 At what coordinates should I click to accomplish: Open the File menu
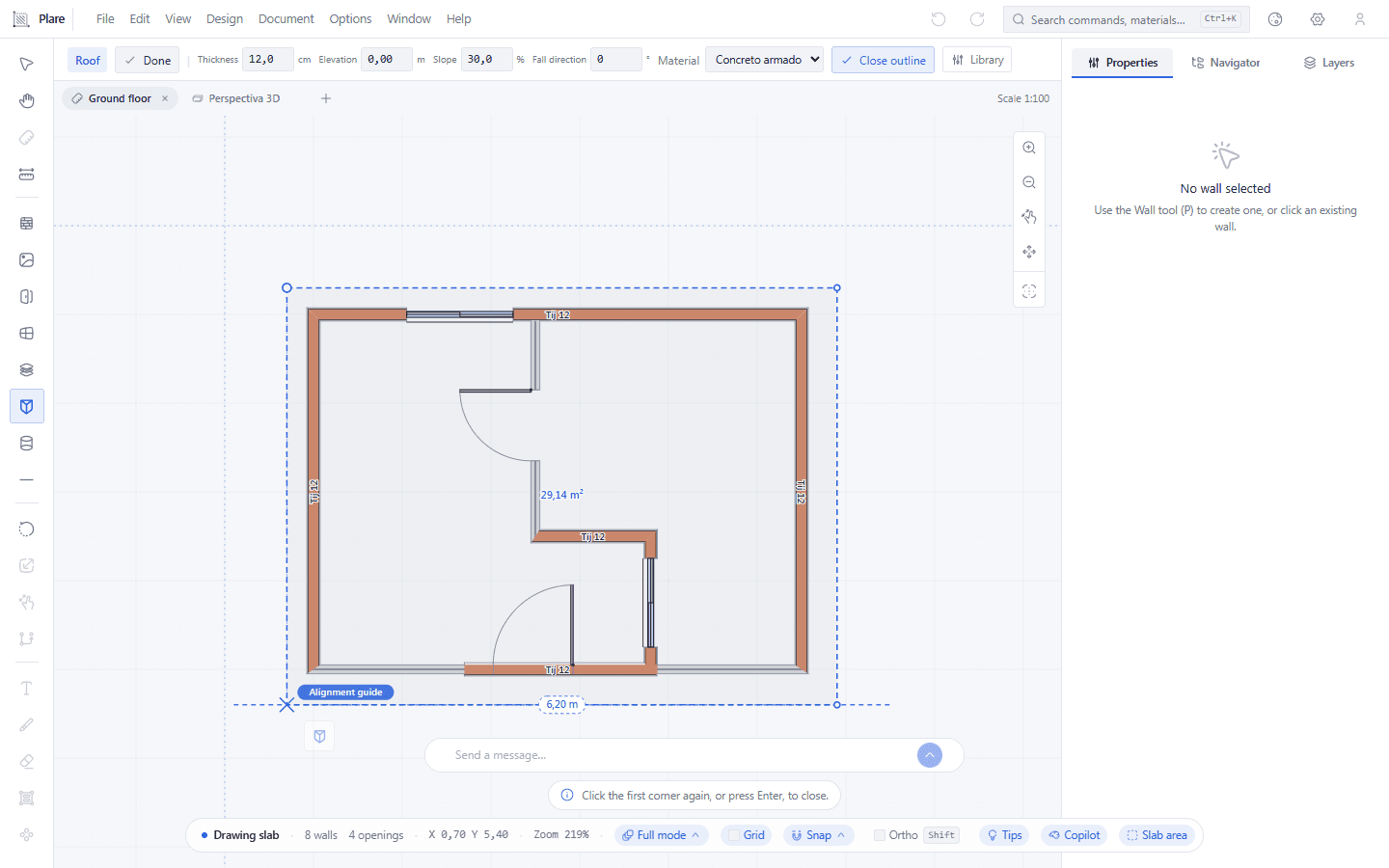pyautogui.click(x=105, y=19)
